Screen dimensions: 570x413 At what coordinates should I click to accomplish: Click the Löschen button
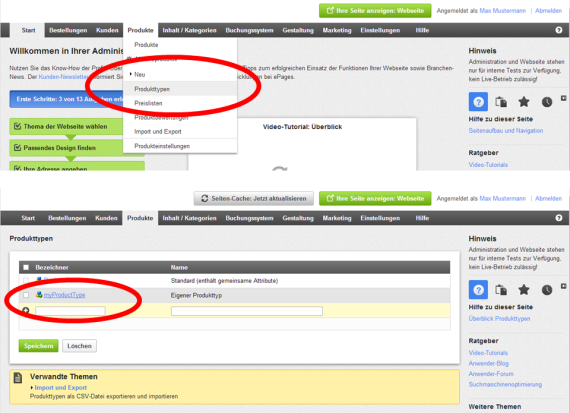[x=79, y=346]
